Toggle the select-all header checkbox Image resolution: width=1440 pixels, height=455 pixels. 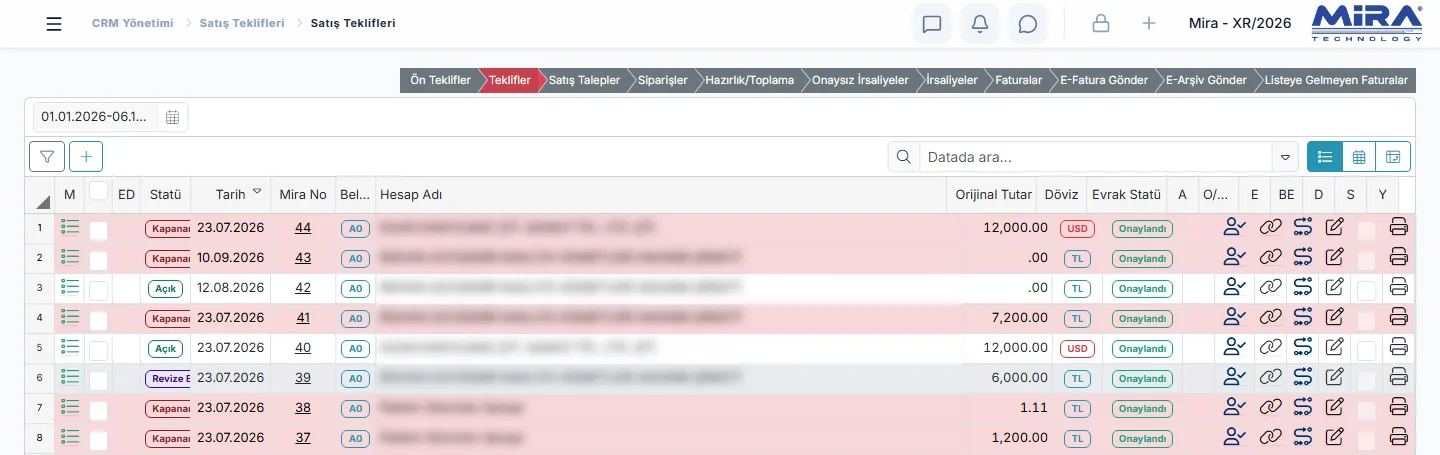(x=98, y=190)
